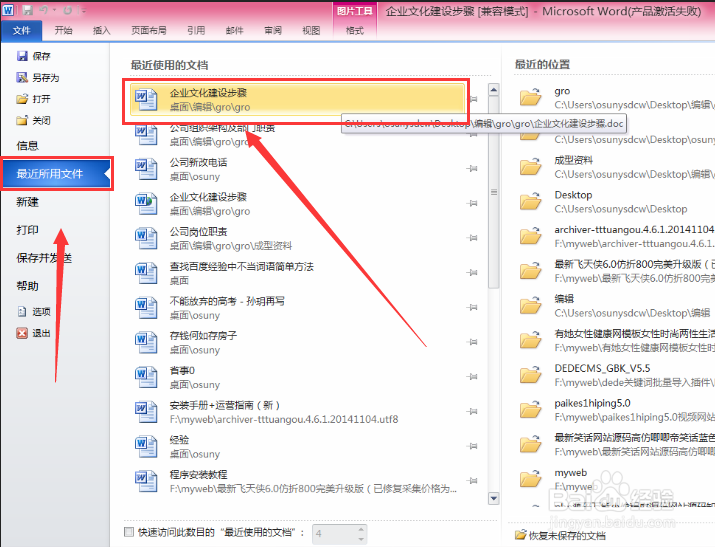Pin the document 不能放弃的高考 - 孙玥再写
The image size is (715, 547).
click(x=472, y=307)
